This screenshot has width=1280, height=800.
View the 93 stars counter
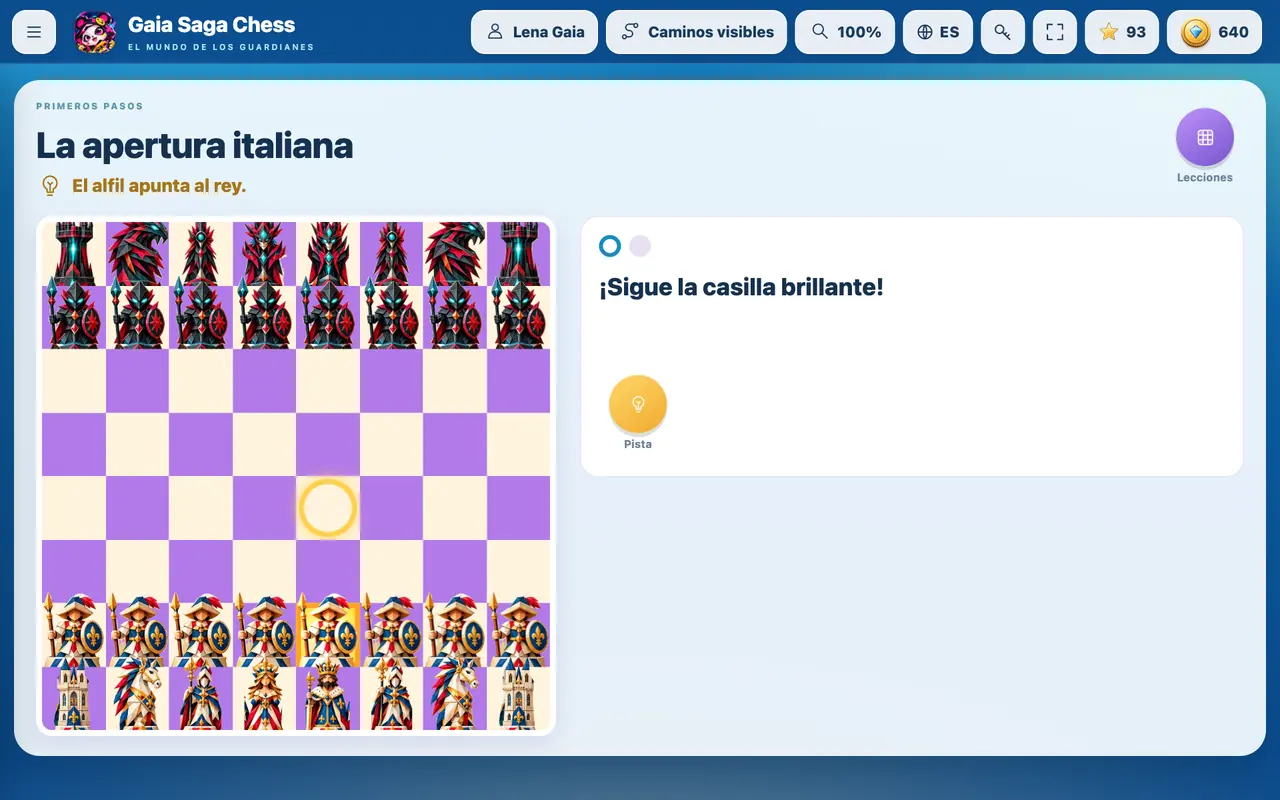point(1122,32)
